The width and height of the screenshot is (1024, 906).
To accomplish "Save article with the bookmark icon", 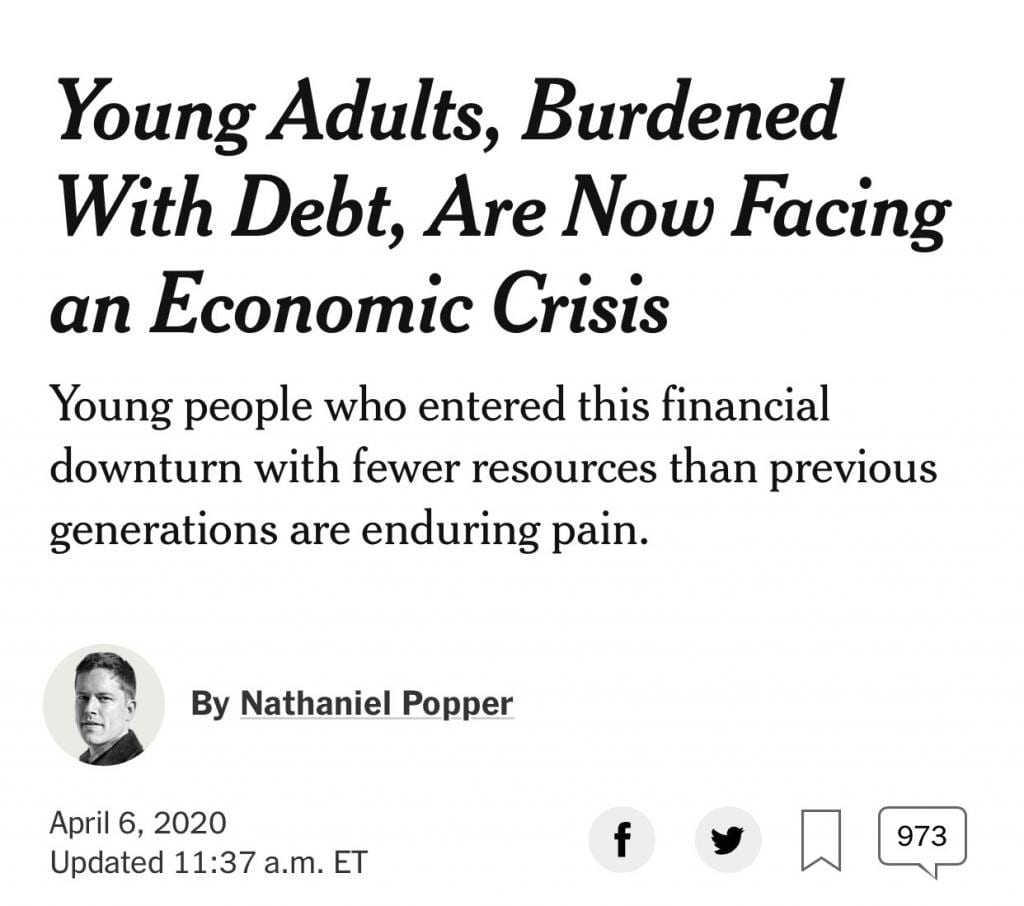I will pyautogui.click(x=821, y=840).
